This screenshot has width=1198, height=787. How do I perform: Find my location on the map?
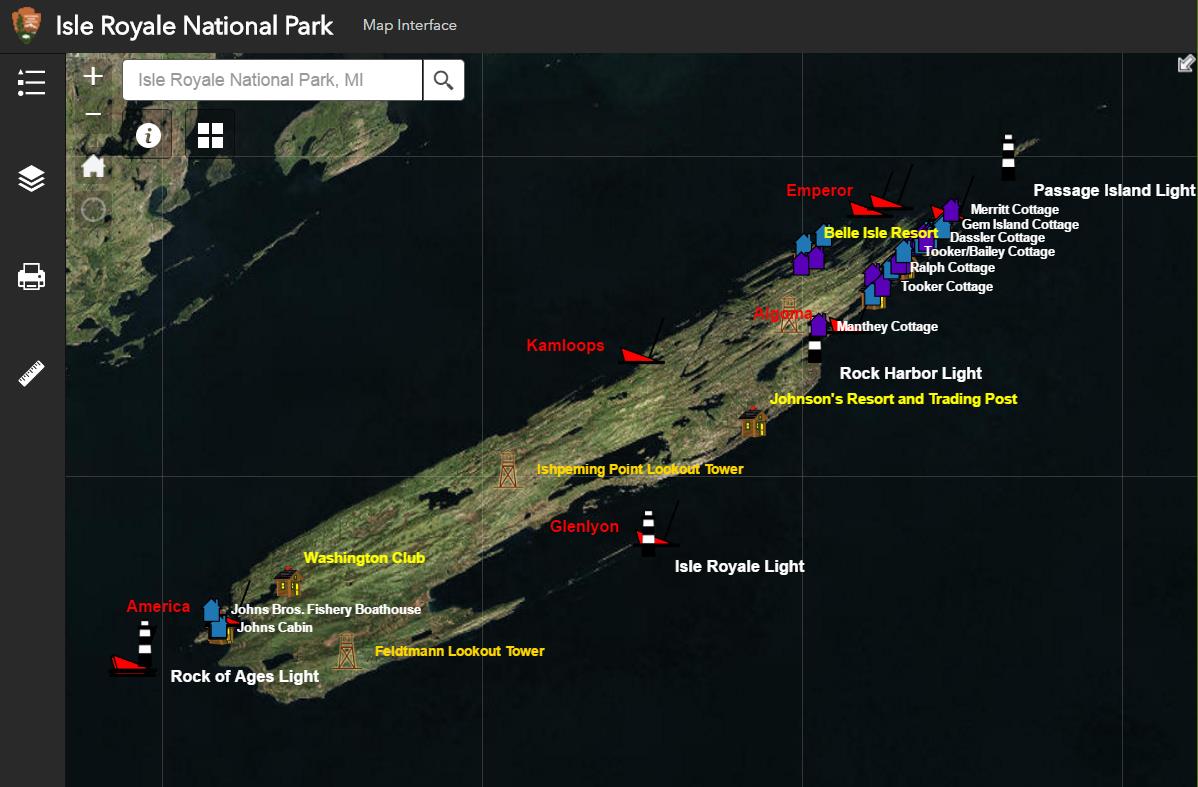click(93, 209)
